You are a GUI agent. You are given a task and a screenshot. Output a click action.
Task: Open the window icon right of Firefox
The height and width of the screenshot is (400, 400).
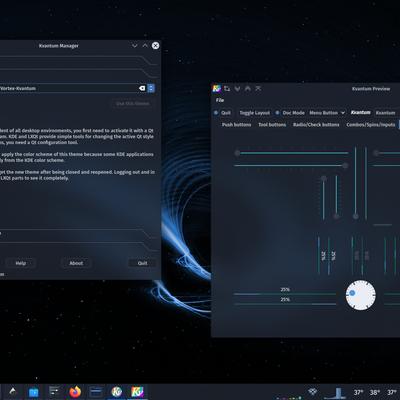pyautogui.click(x=96, y=392)
